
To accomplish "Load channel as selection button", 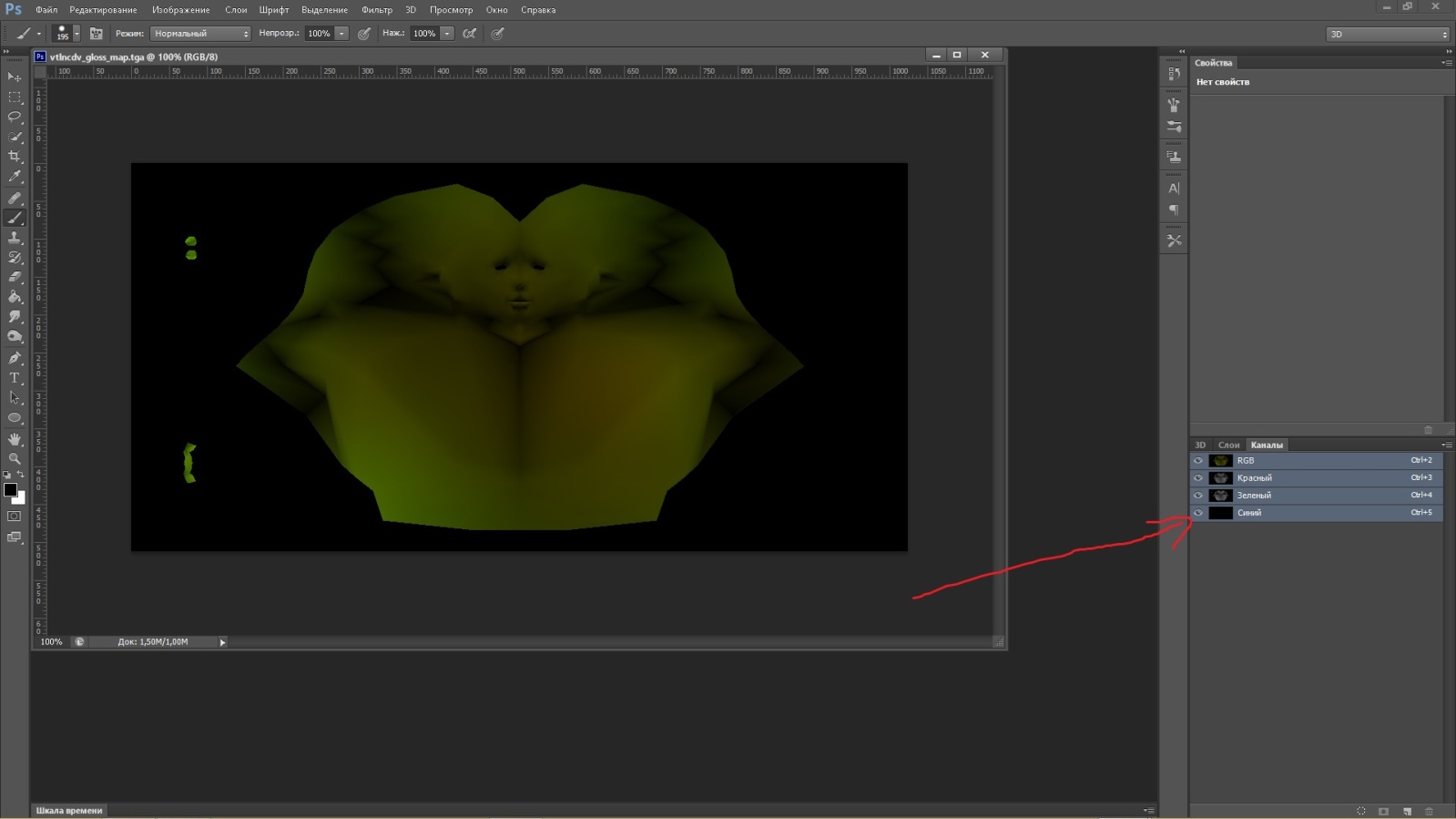I will [x=1361, y=811].
